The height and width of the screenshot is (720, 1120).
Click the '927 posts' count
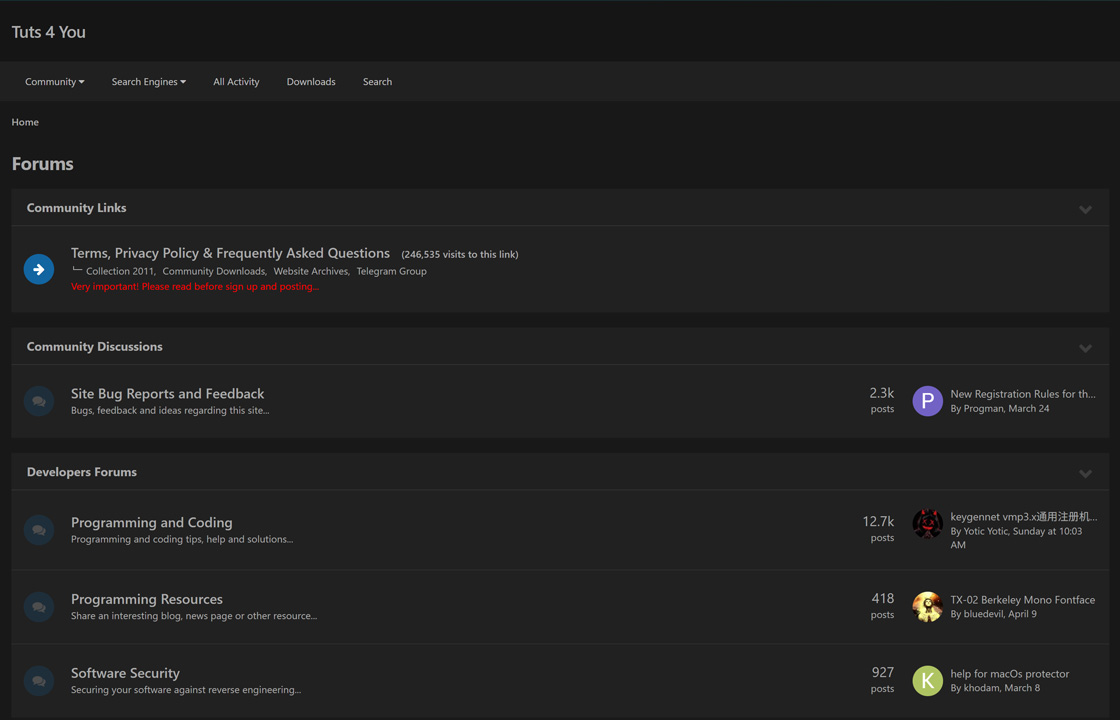pos(882,680)
